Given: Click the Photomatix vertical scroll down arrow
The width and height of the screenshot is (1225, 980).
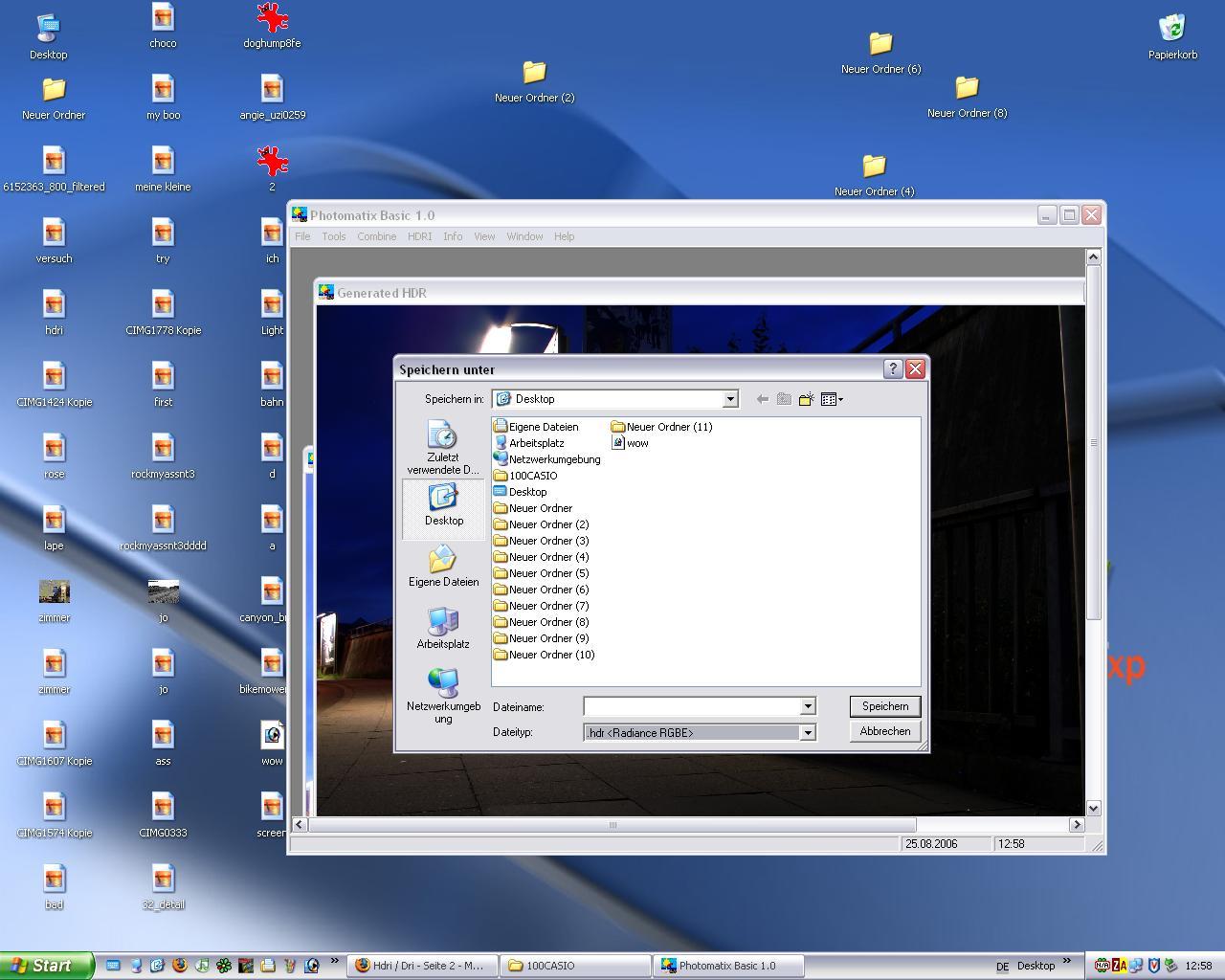Looking at the screenshot, I should click(1094, 808).
